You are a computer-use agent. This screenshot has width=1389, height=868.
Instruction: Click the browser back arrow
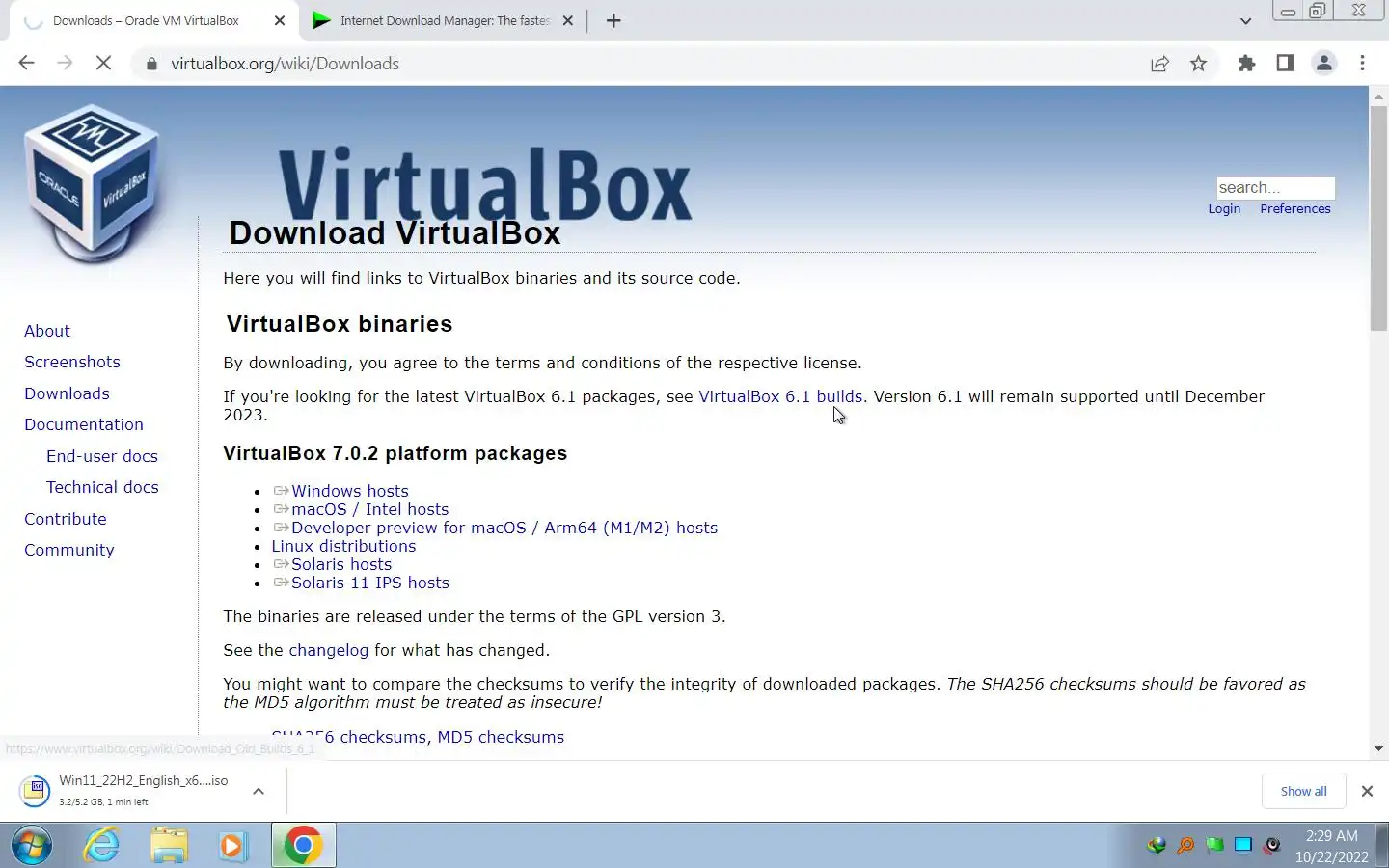pyautogui.click(x=26, y=63)
